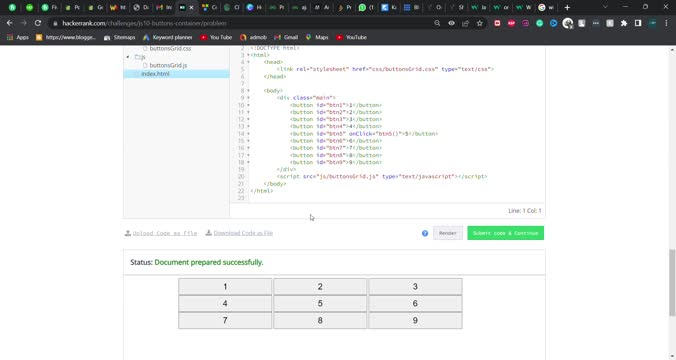Viewport: 676px width, 360px height.
Task: Click the WhatsApp tab in tab strip
Action: [x=366, y=7]
